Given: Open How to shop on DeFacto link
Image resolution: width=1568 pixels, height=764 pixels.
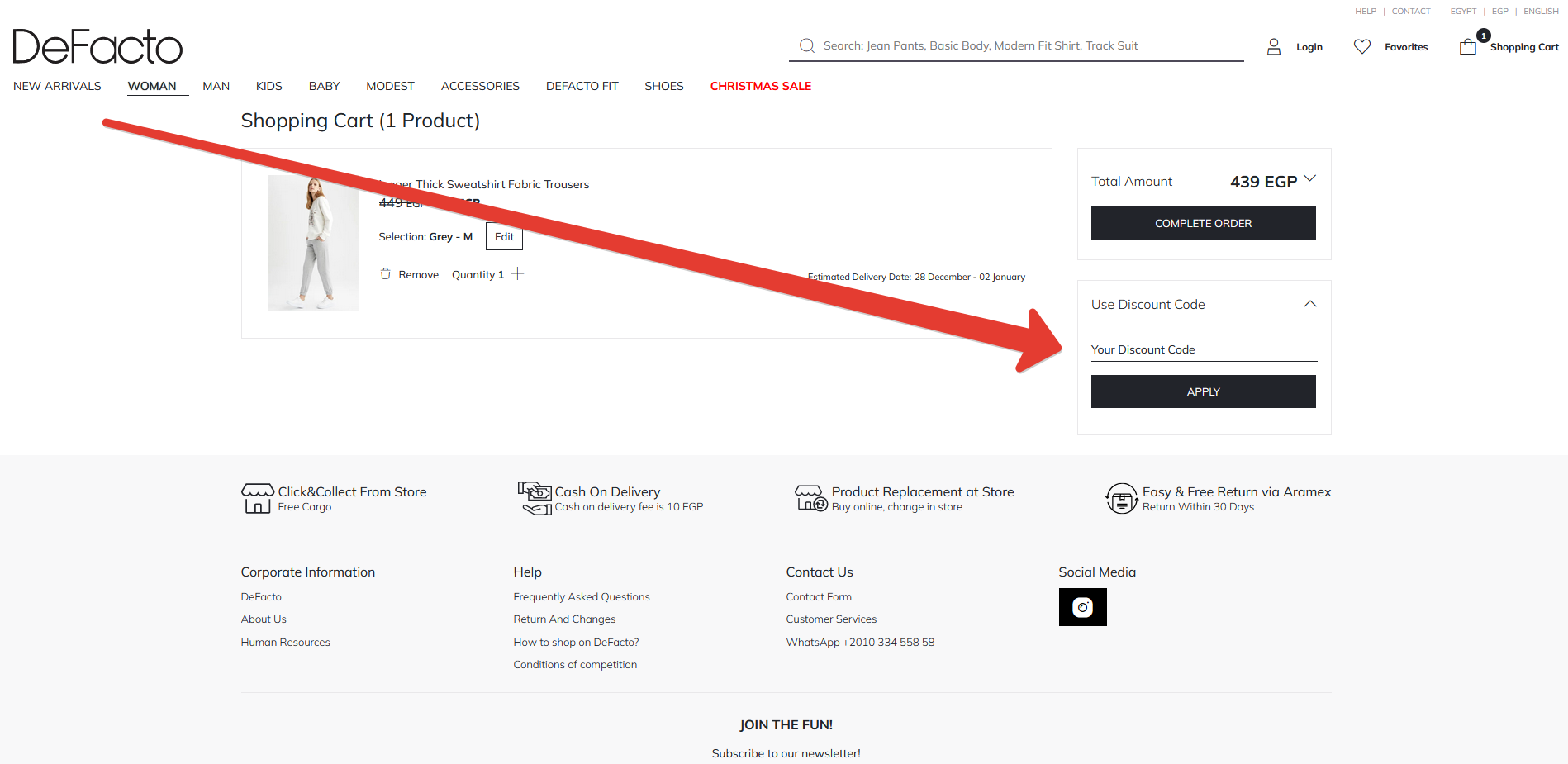Looking at the screenshot, I should pyautogui.click(x=576, y=642).
